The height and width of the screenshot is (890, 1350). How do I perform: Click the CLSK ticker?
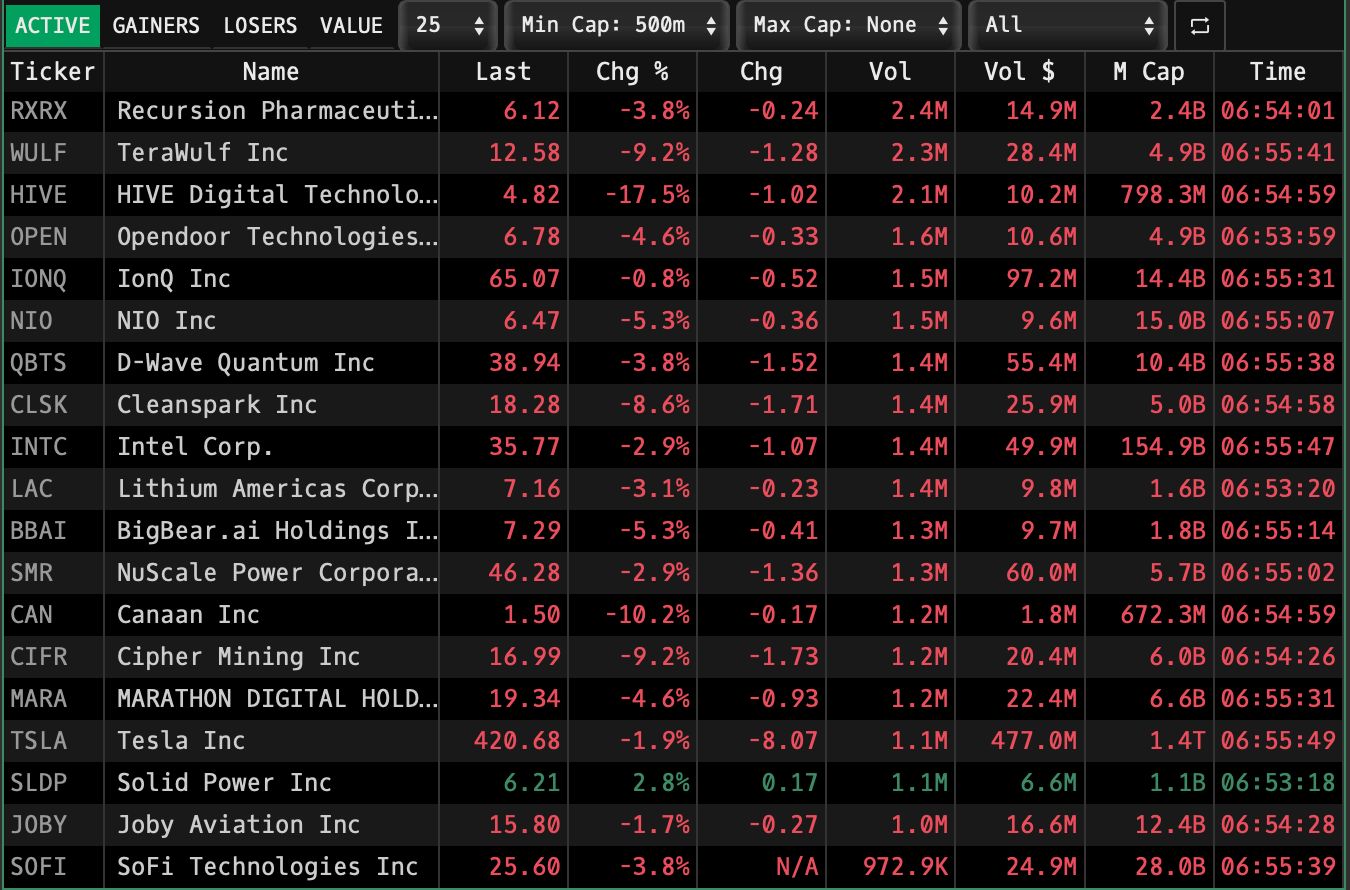coord(39,405)
